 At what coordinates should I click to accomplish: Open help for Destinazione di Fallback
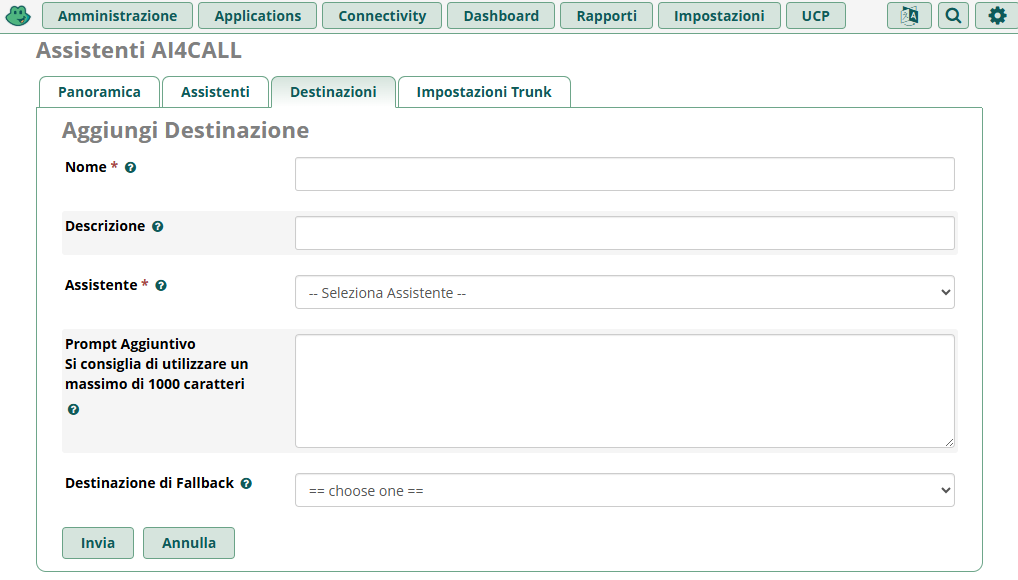tap(246, 483)
